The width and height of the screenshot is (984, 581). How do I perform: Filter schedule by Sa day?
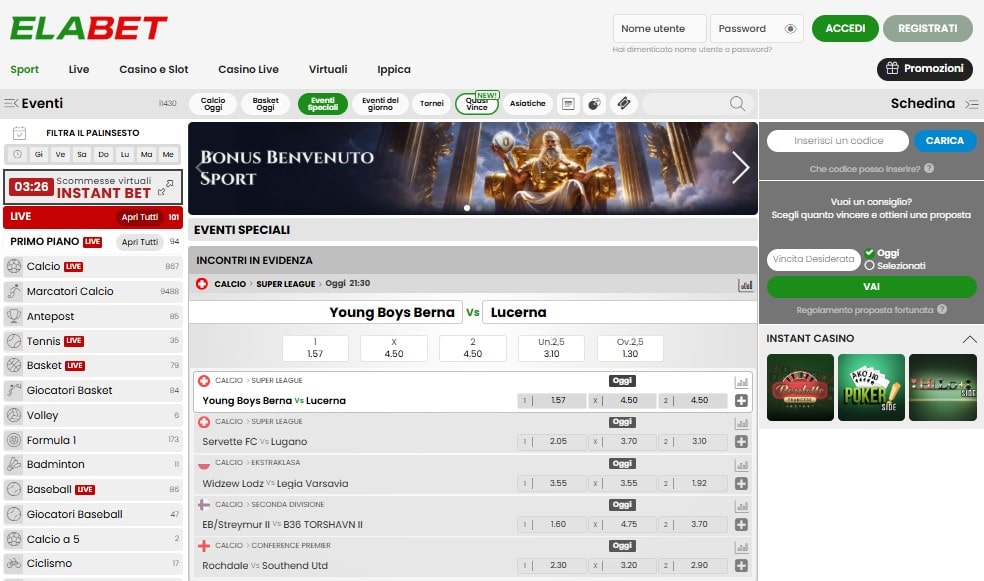pos(82,154)
